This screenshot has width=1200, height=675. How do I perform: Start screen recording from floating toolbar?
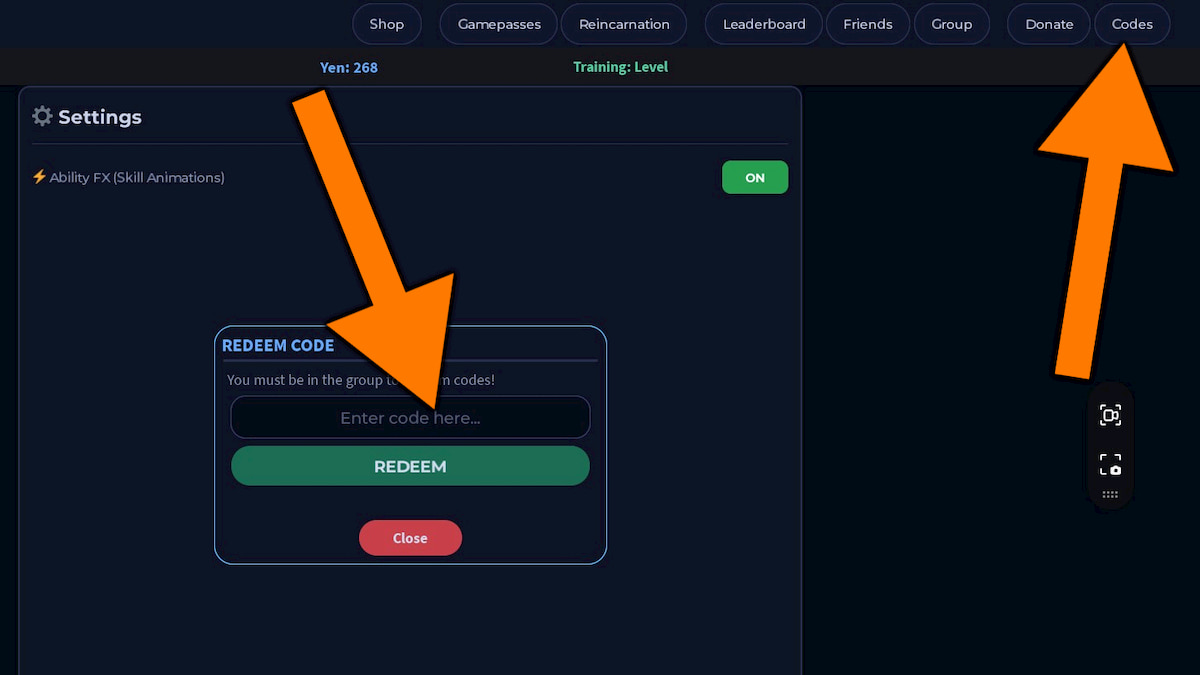click(1110, 415)
